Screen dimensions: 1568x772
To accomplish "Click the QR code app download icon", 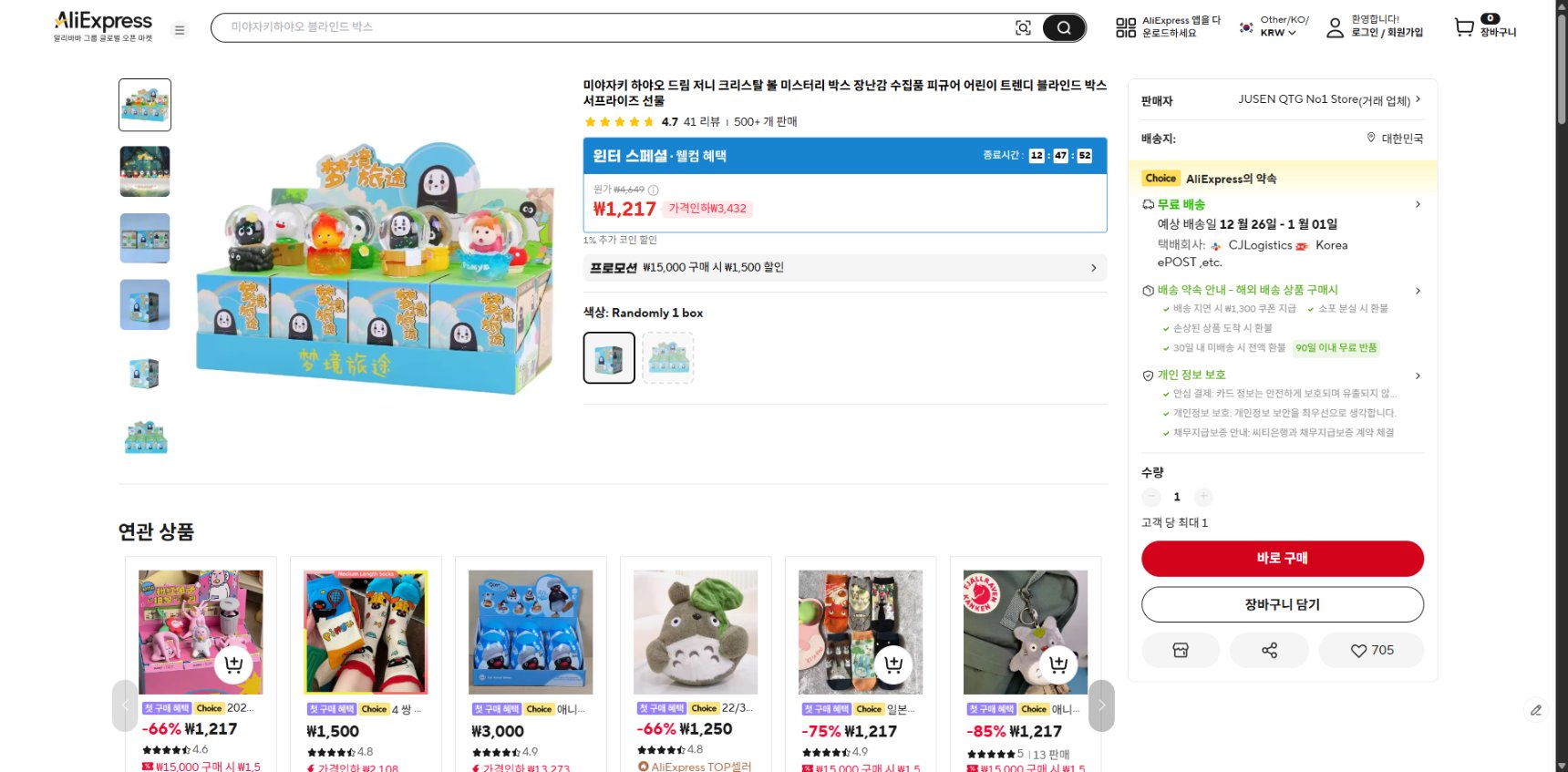I will [x=1125, y=26].
